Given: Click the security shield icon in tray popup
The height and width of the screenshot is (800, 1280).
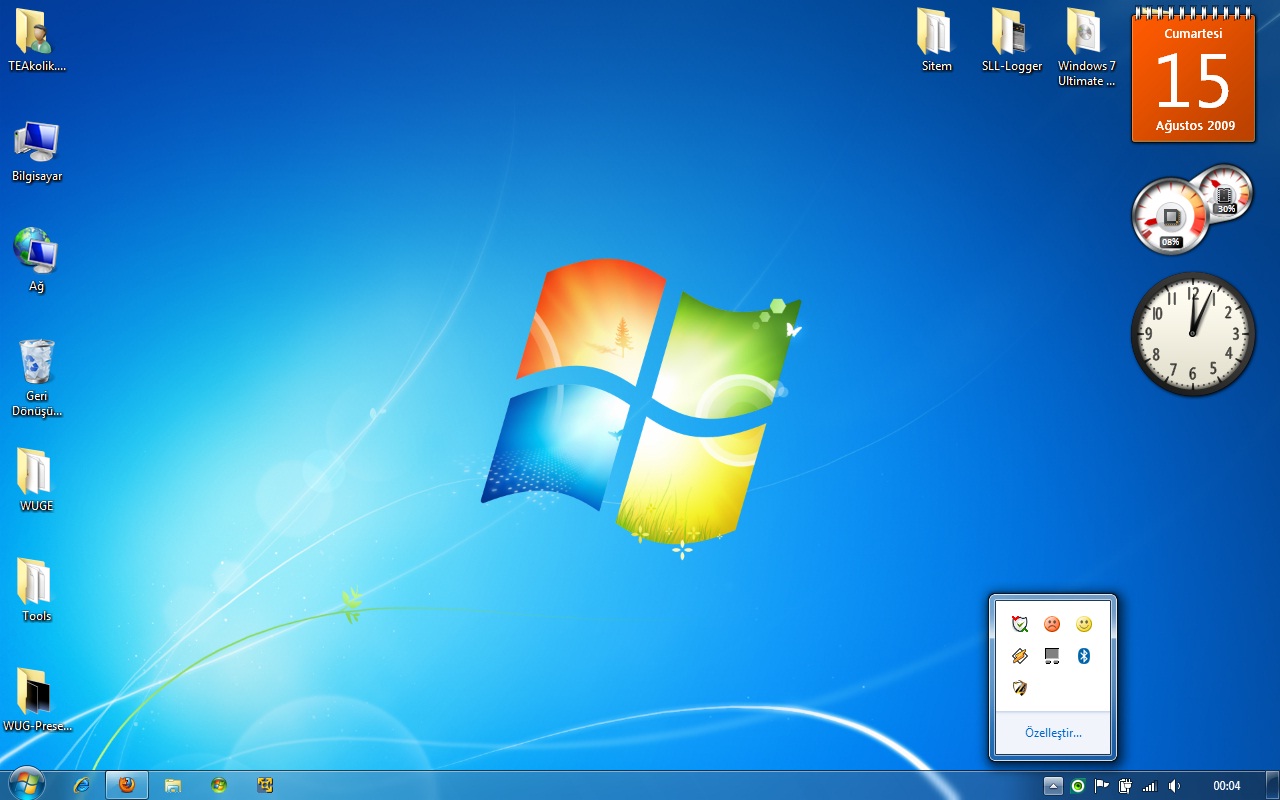Looking at the screenshot, I should pyautogui.click(x=1020, y=624).
